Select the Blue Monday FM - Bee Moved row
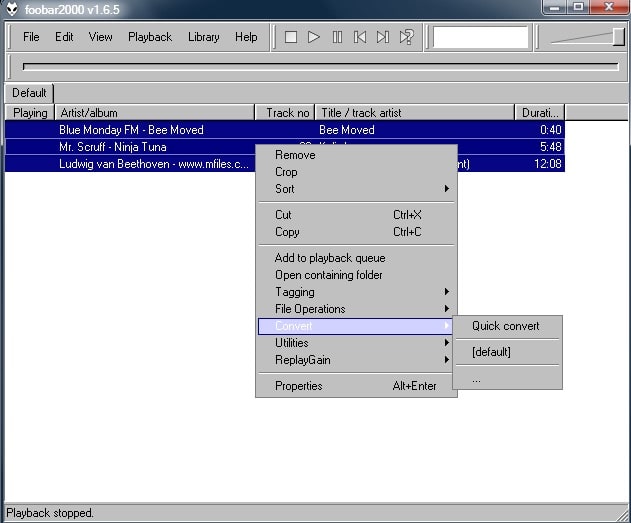The height and width of the screenshot is (523, 631). [x=284, y=130]
